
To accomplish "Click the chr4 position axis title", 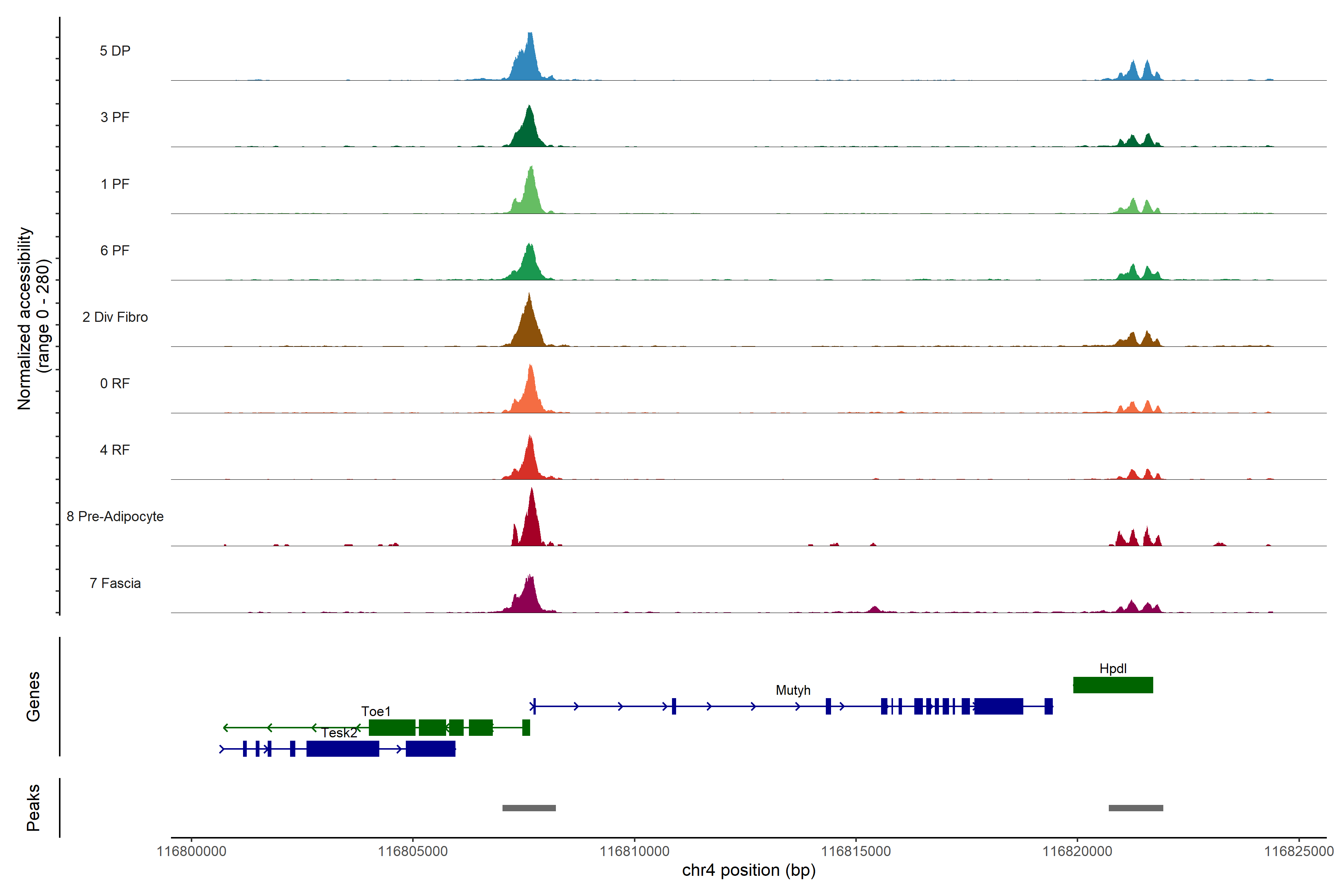I will [x=749, y=870].
